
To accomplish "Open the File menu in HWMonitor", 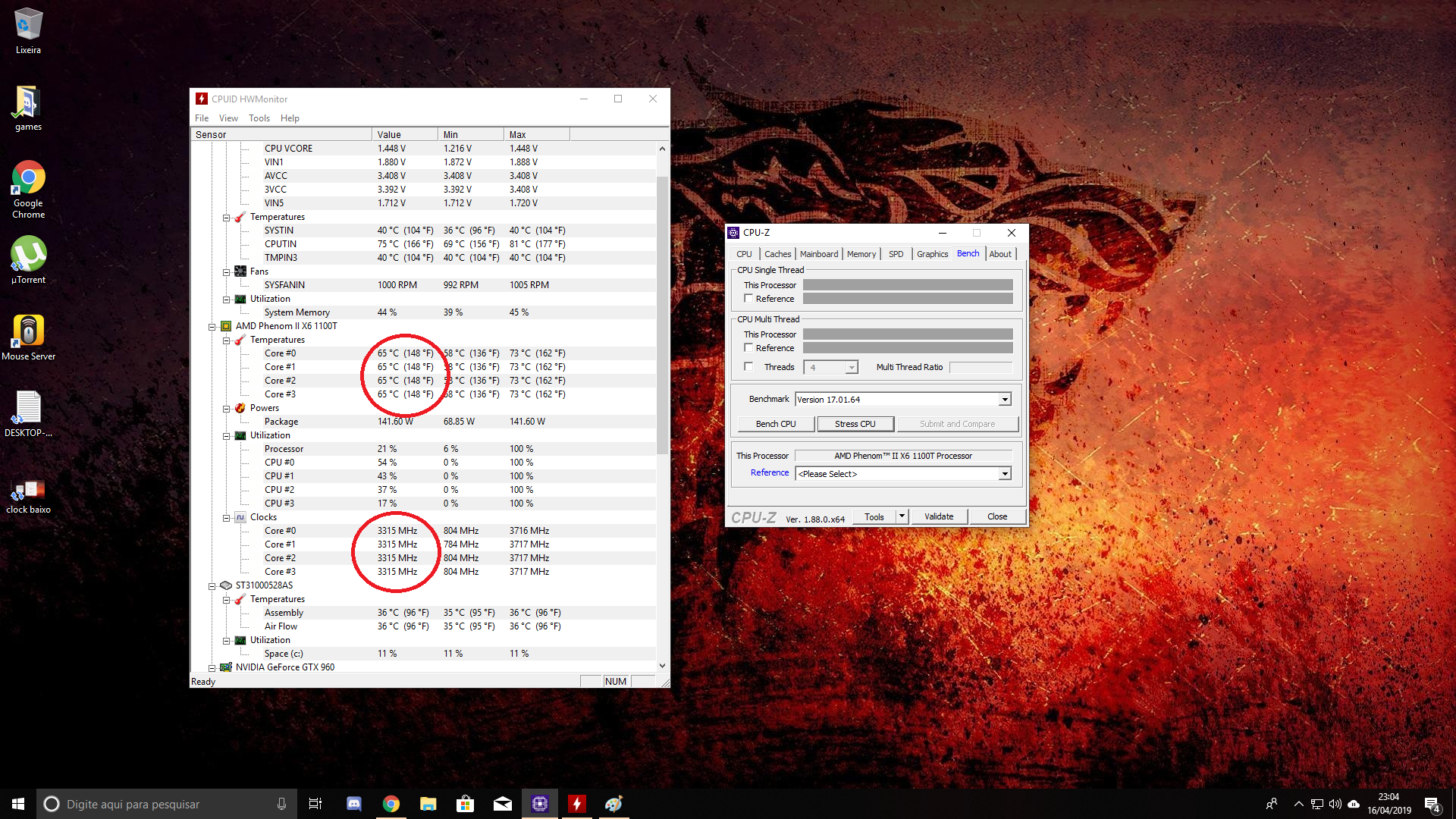I will 202,118.
